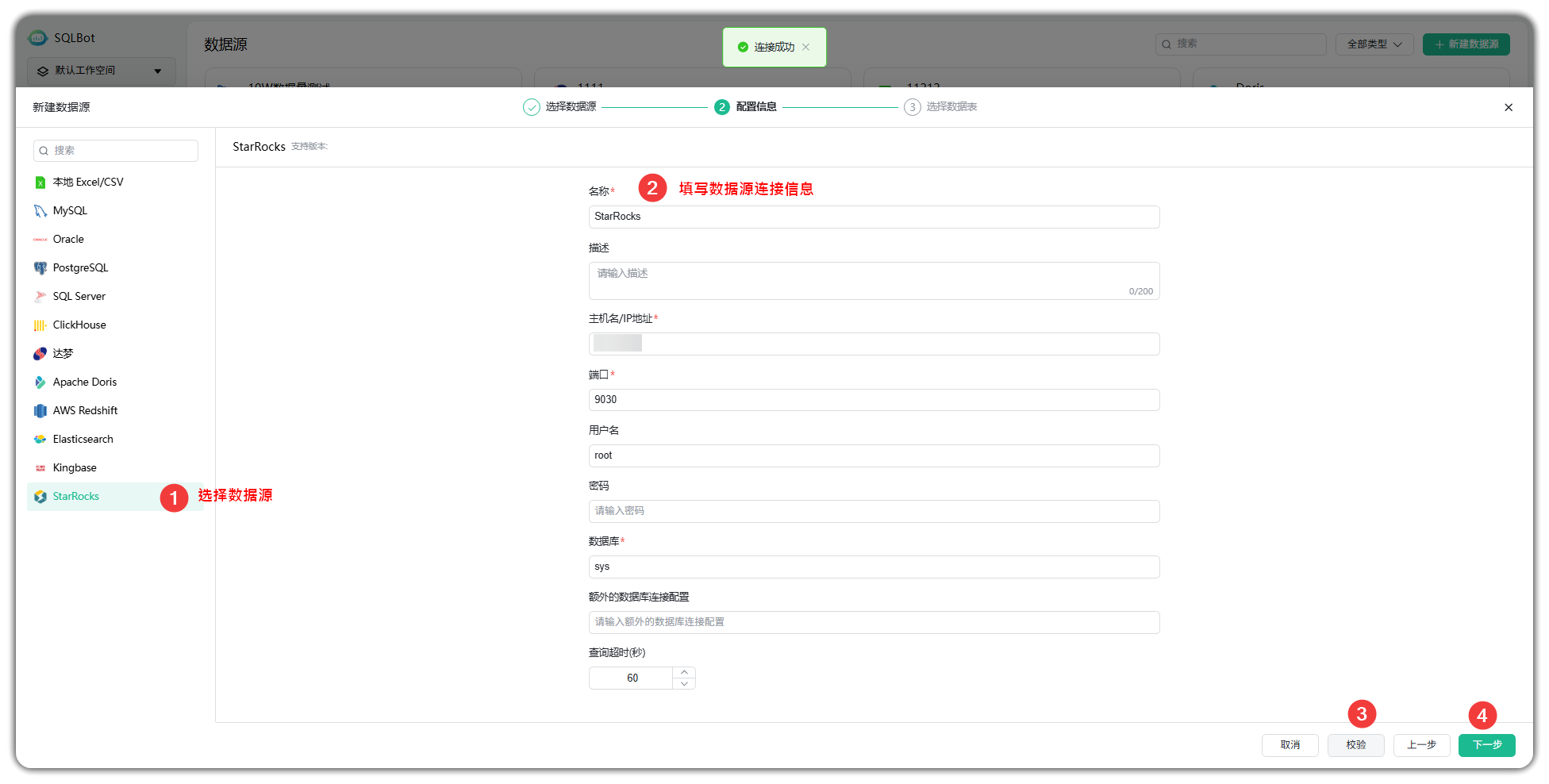Click the password input field
The image size is (1549, 784).
coord(874,511)
